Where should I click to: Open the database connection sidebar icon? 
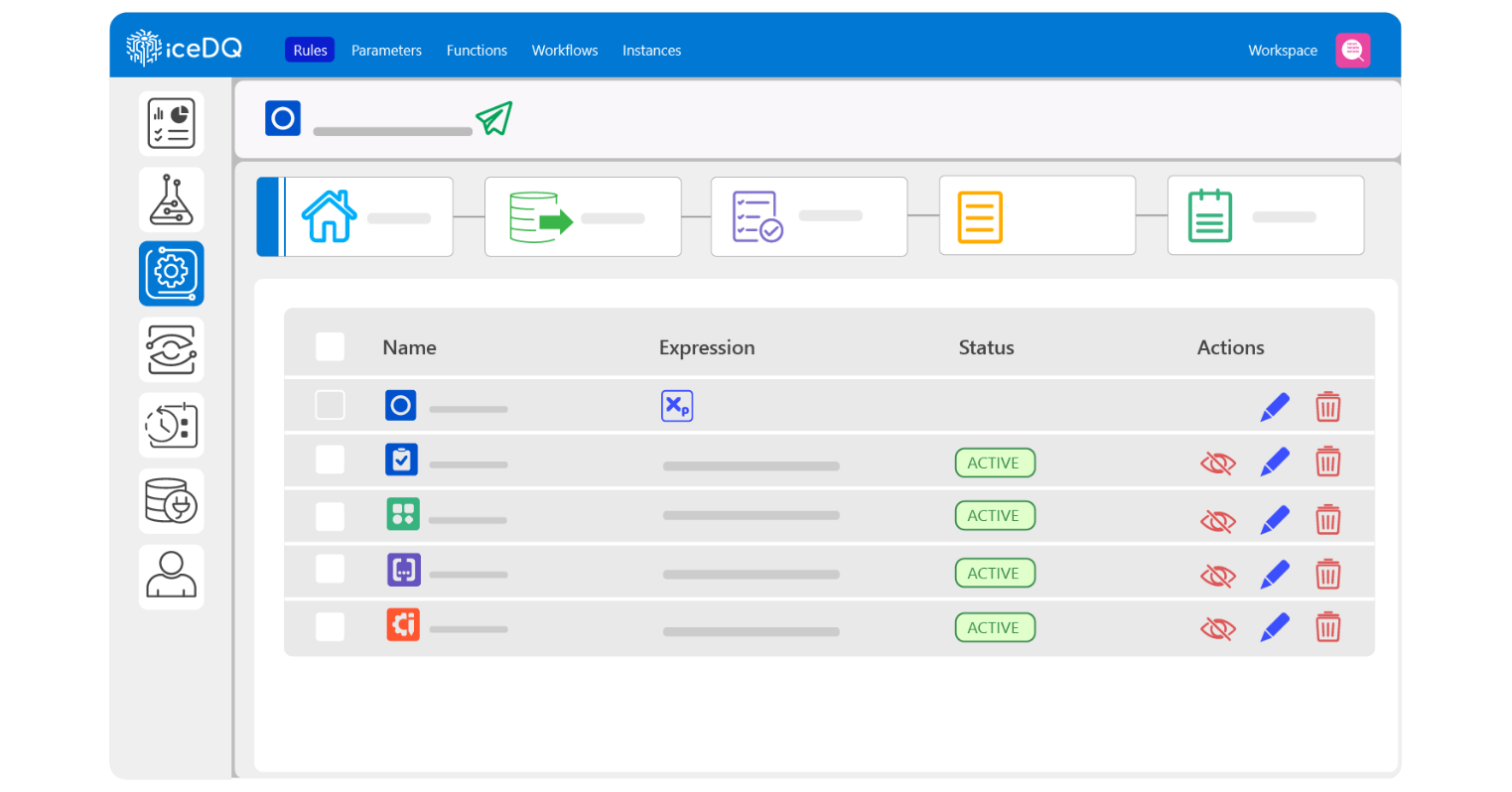pos(172,501)
